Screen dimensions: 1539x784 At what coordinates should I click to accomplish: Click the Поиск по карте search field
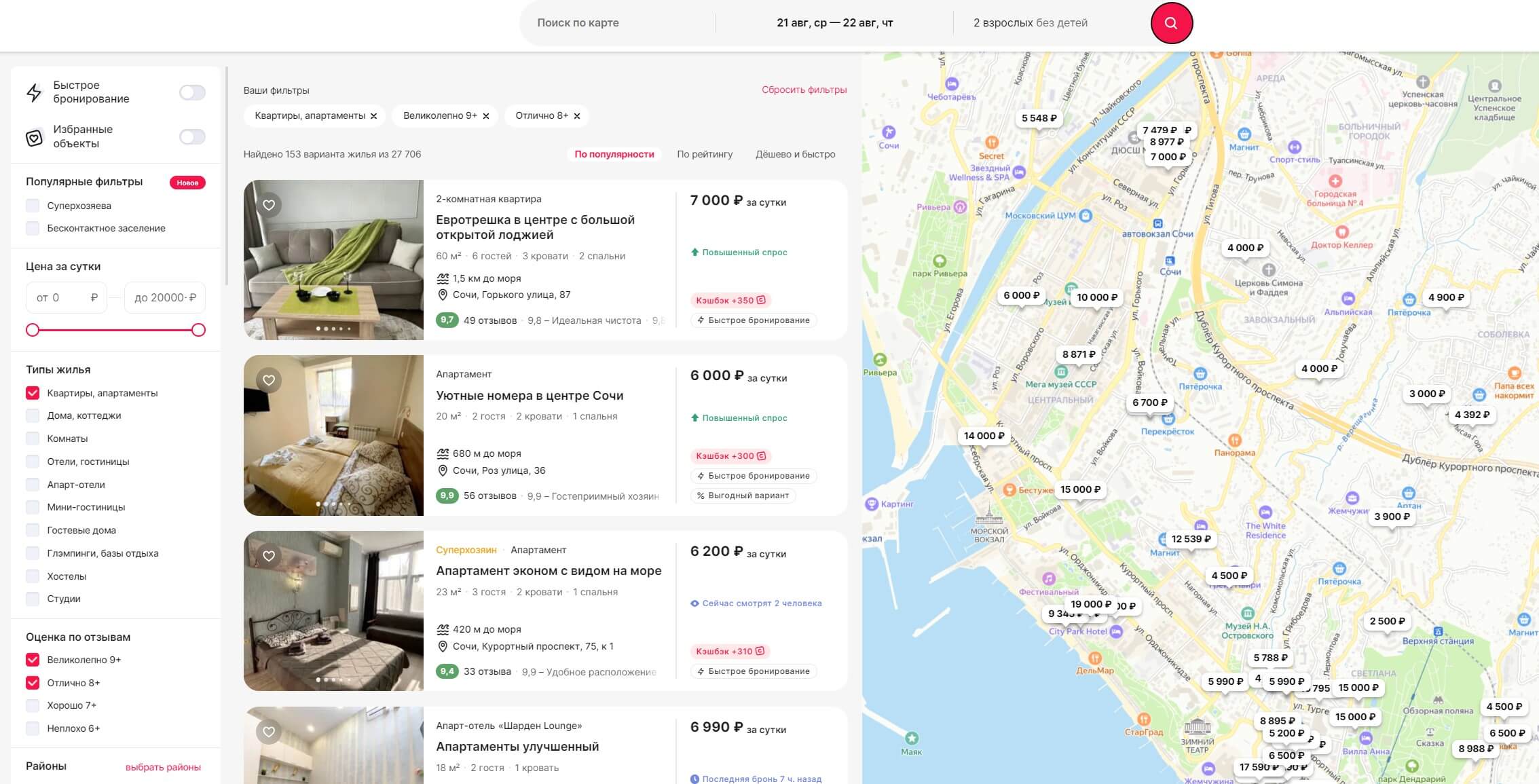(618, 23)
